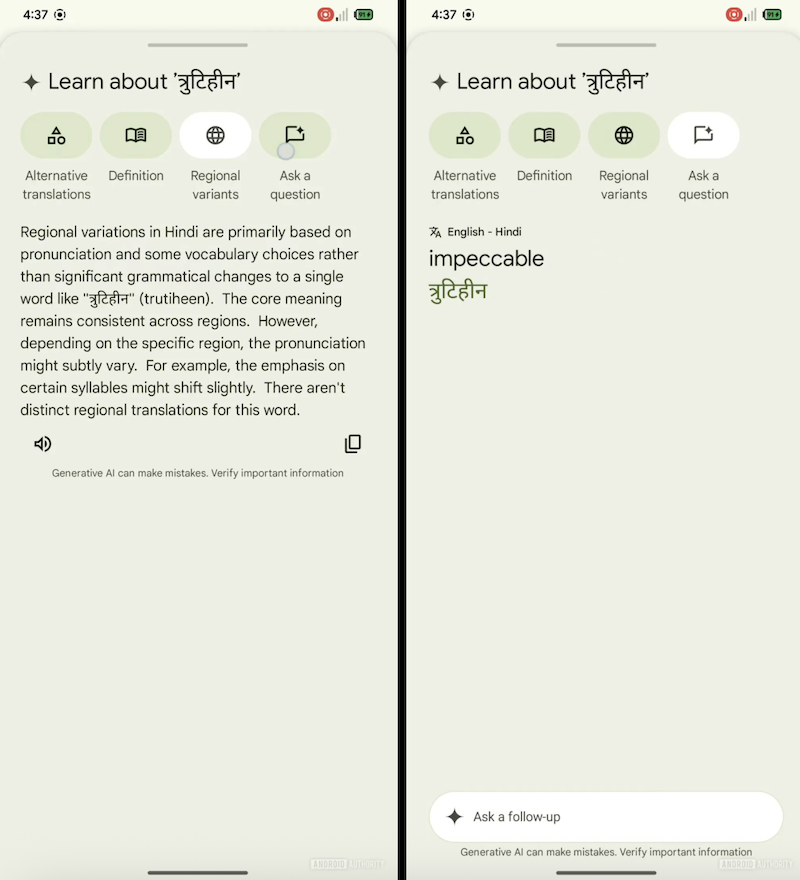Viewport: 800px width, 880px height.
Task: Grab the bottom sheet drag handle on right screen
Action: pos(606,45)
